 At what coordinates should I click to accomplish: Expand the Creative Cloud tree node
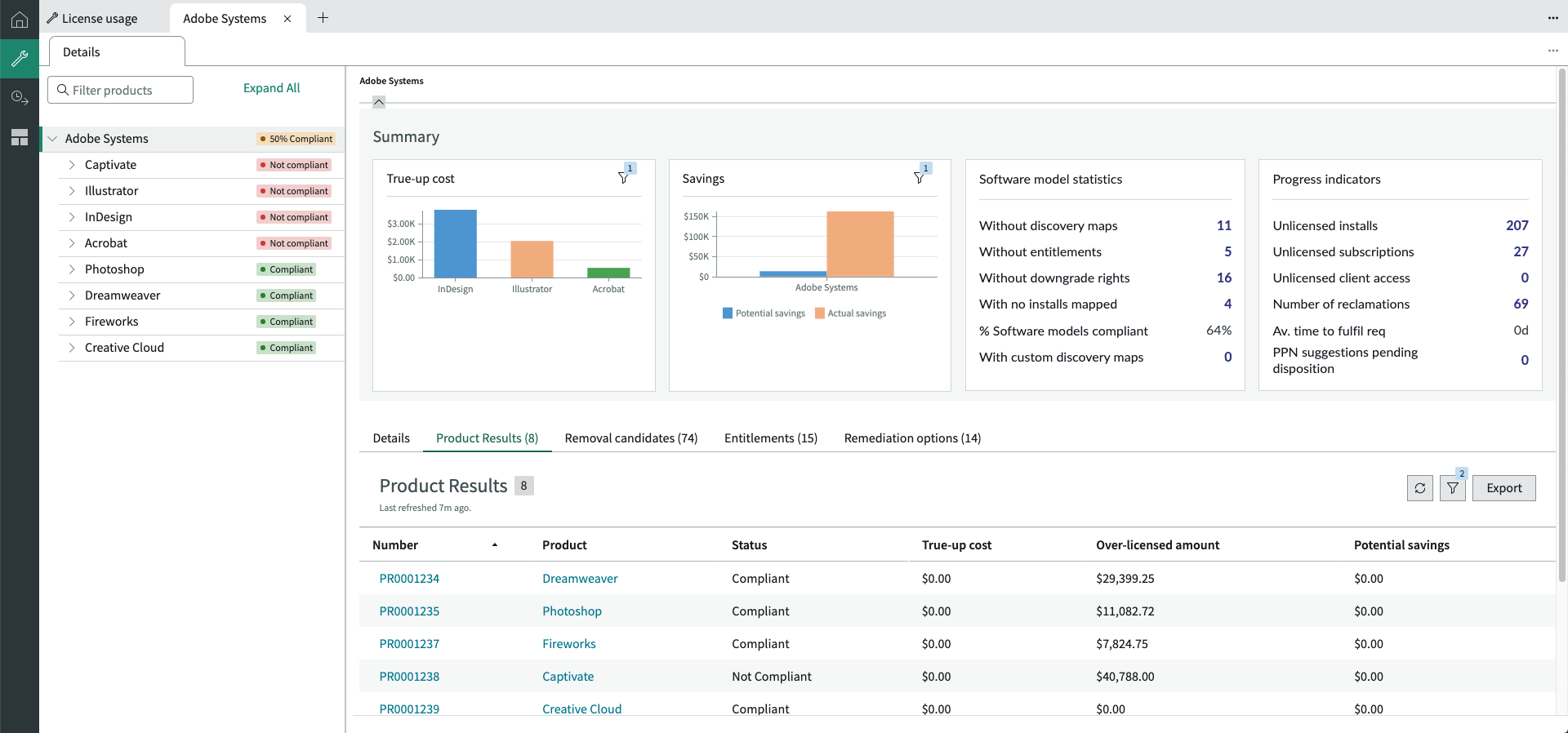[72, 348]
